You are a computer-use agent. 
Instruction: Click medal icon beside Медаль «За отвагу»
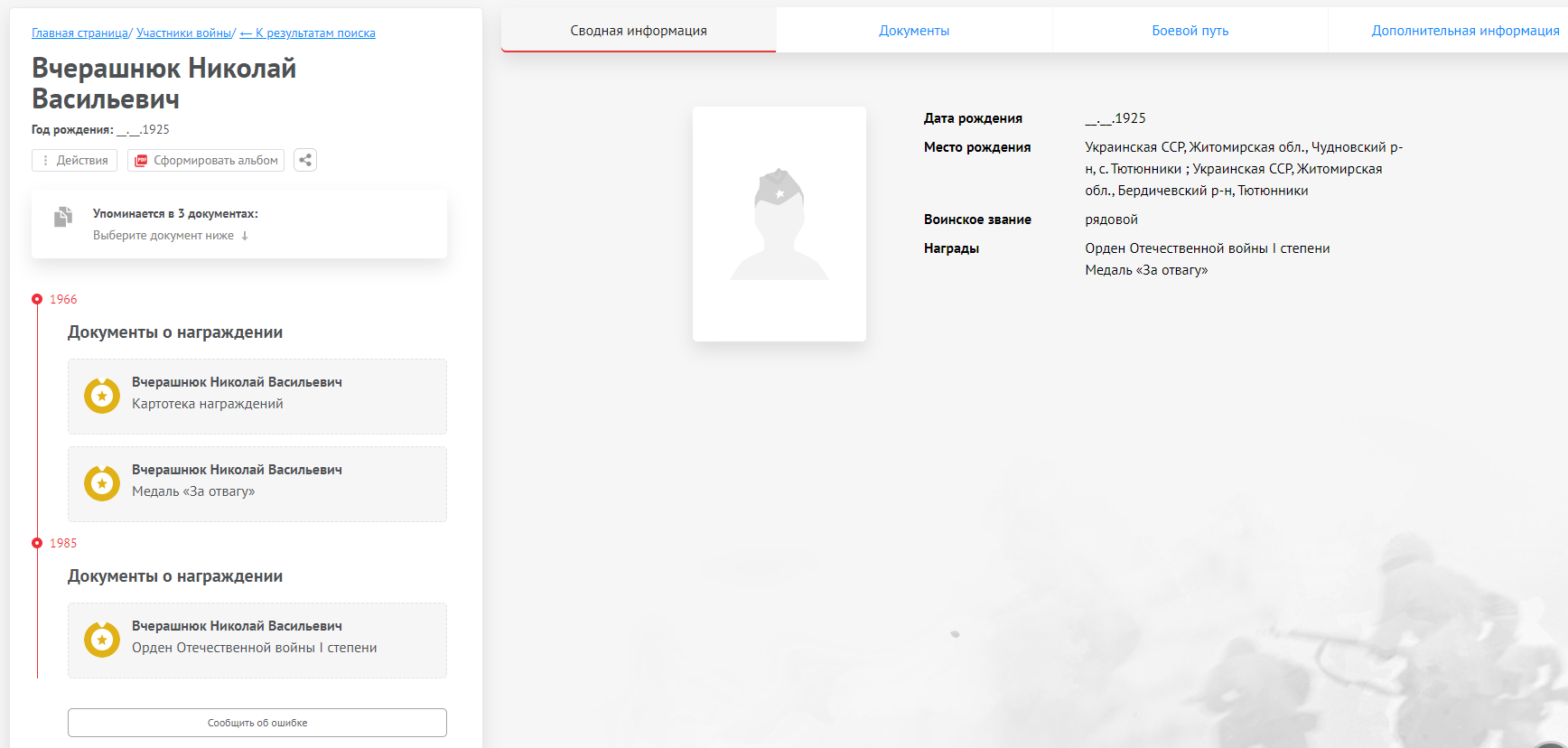pos(102,483)
